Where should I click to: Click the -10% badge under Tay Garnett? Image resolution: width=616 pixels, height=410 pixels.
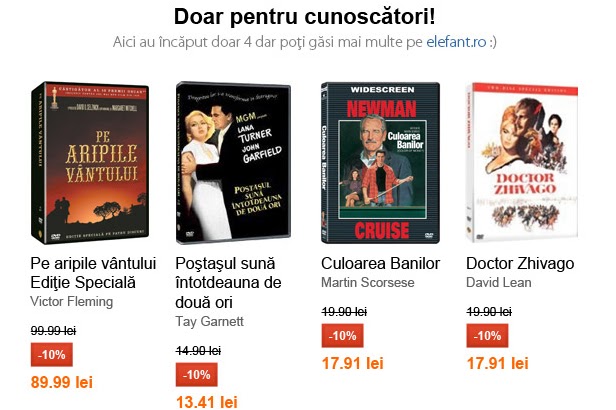coord(196,375)
